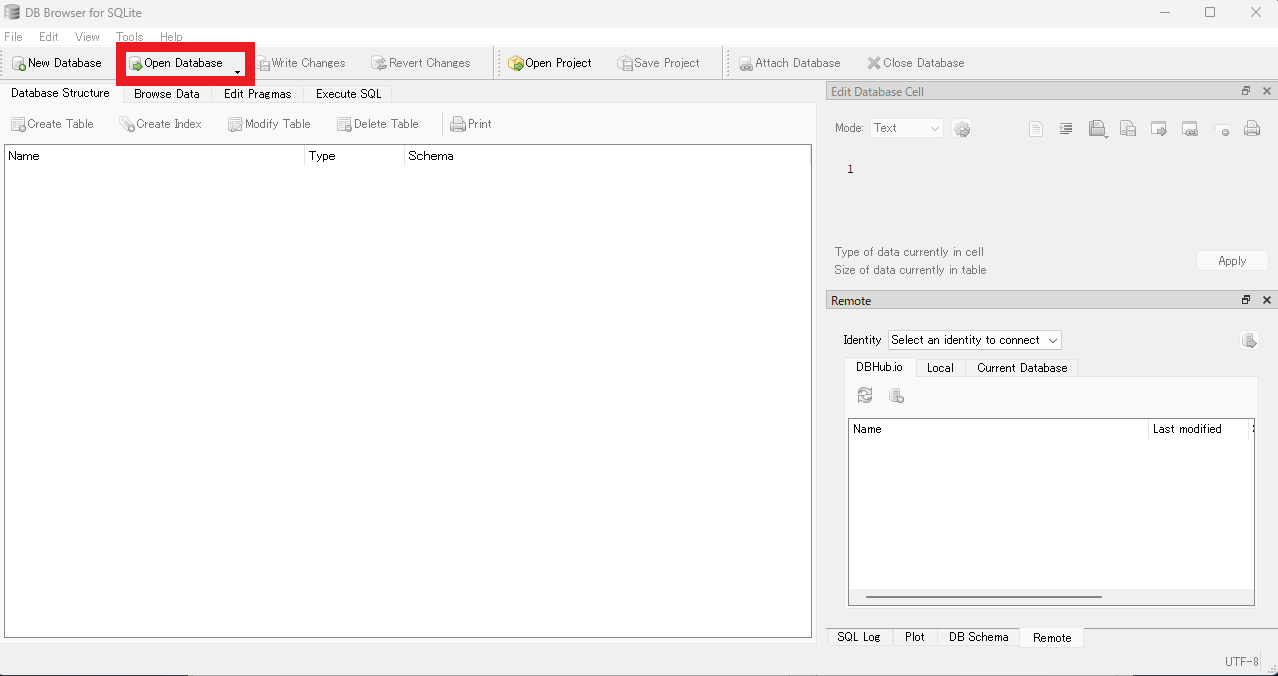
Task: Switch to the Execute SQL tab
Action: [348, 94]
